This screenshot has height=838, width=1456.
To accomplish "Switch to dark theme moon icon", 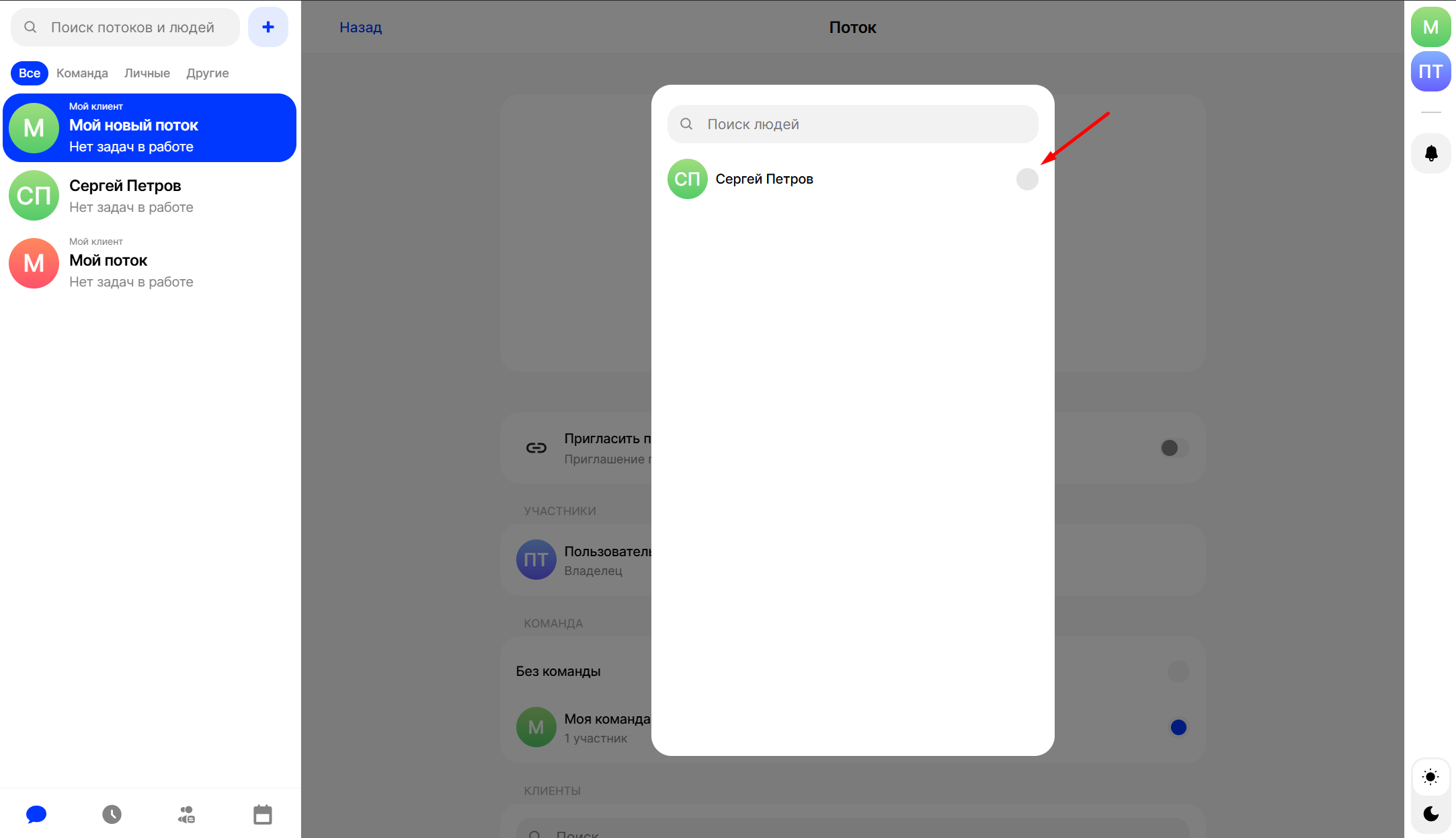I will [1430, 814].
